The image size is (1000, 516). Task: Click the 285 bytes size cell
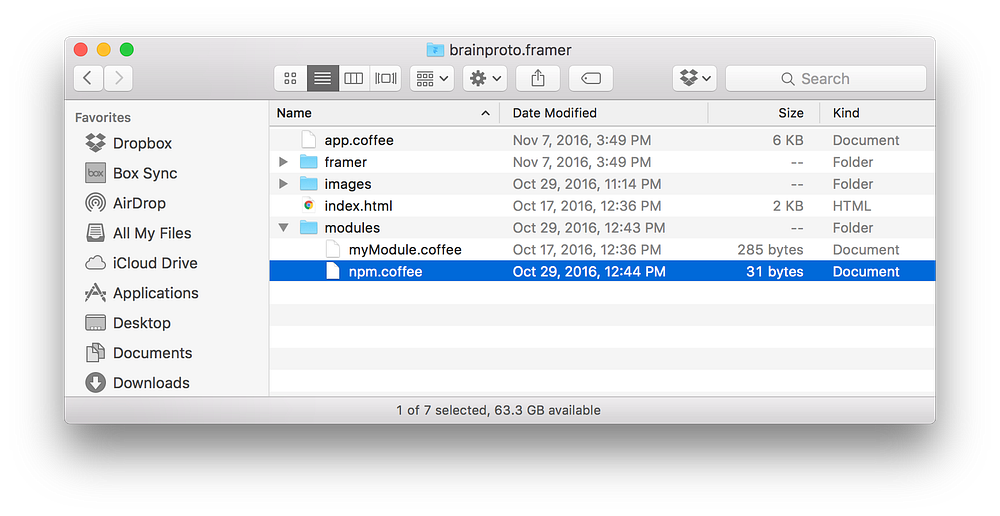[770, 249]
